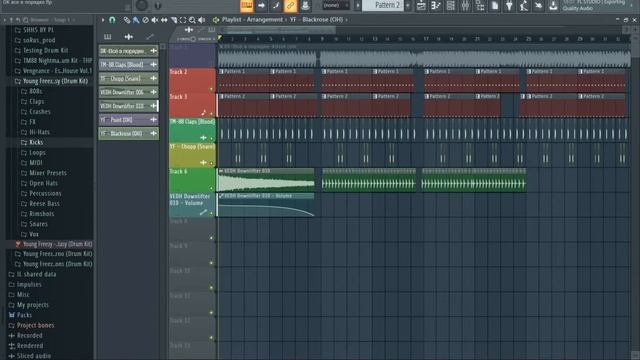Click the render/export download icon in toolbar

(553, 5)
